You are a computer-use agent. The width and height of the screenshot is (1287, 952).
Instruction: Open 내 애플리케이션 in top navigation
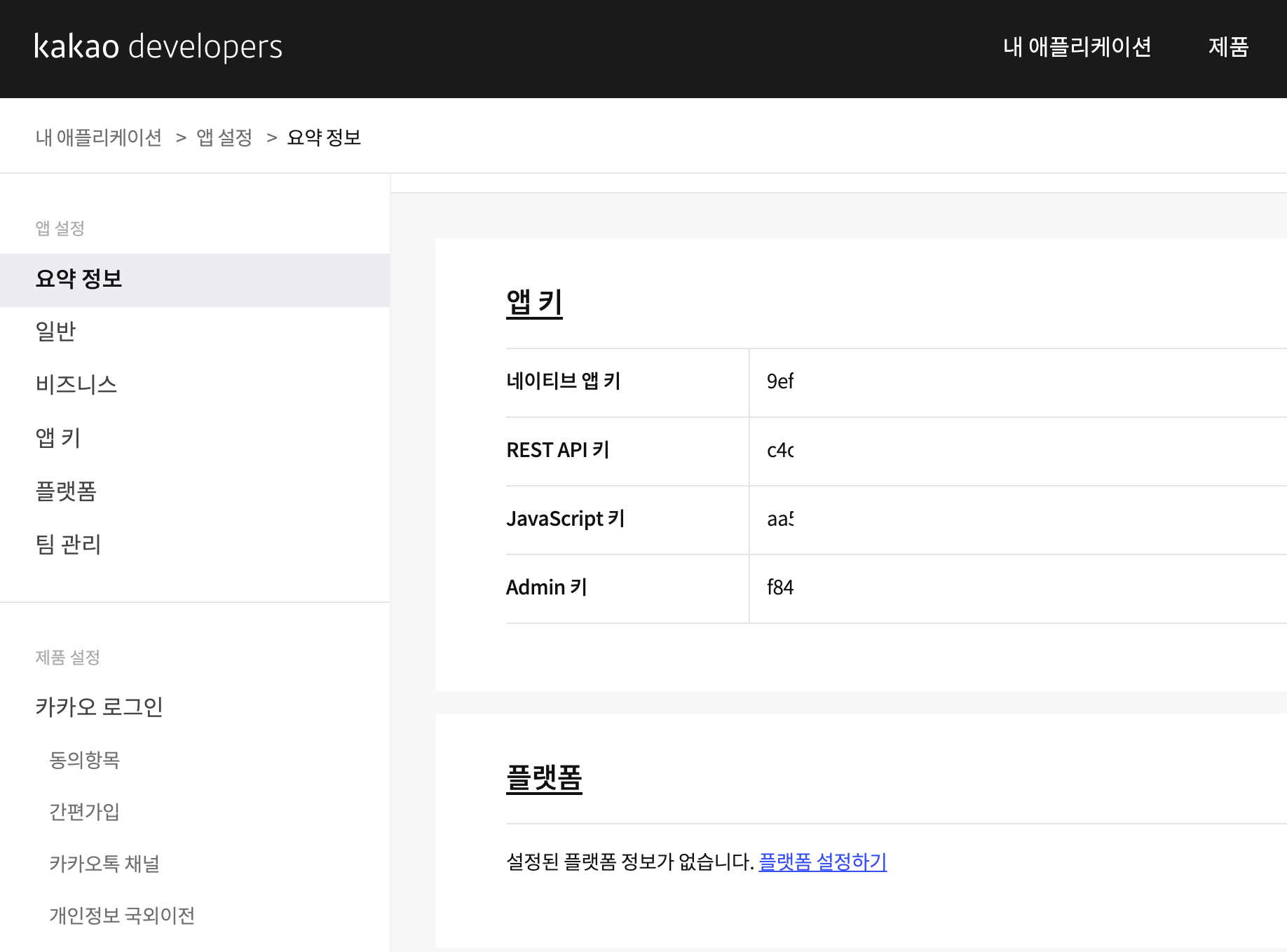pos(1077,47)
